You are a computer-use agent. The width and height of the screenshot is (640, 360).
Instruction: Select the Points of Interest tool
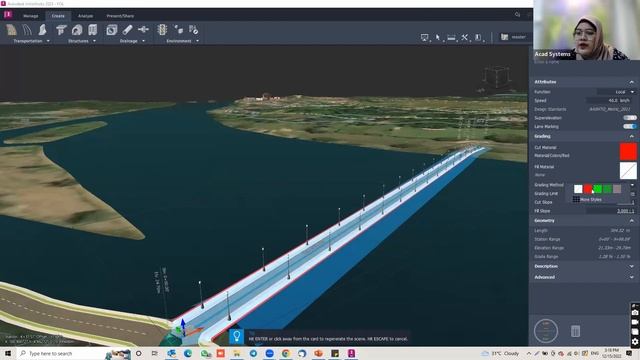(x=193, y=30)
